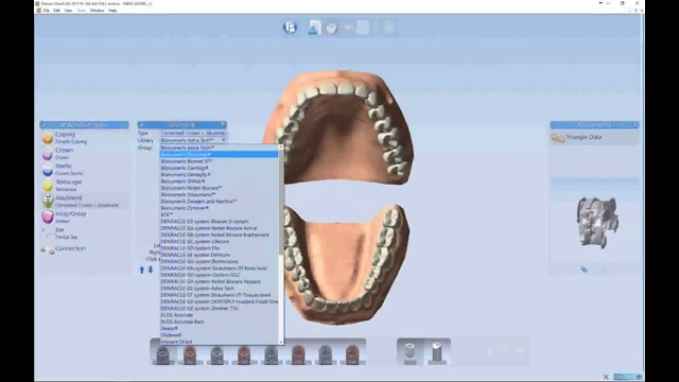Select the third tooth icon (grey) in bottom strip
Viewport: 679px width, 382px height.
coord(217,355)
